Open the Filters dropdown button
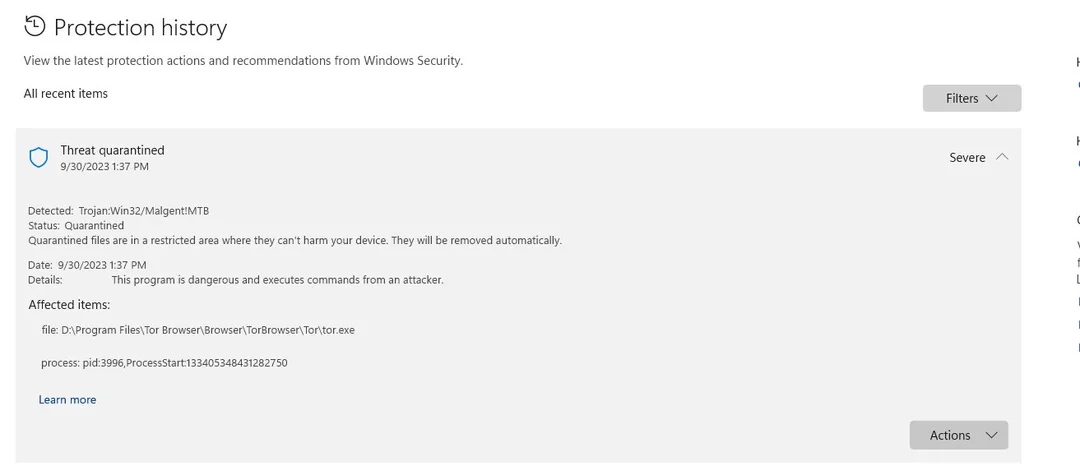 coord(972,98)
